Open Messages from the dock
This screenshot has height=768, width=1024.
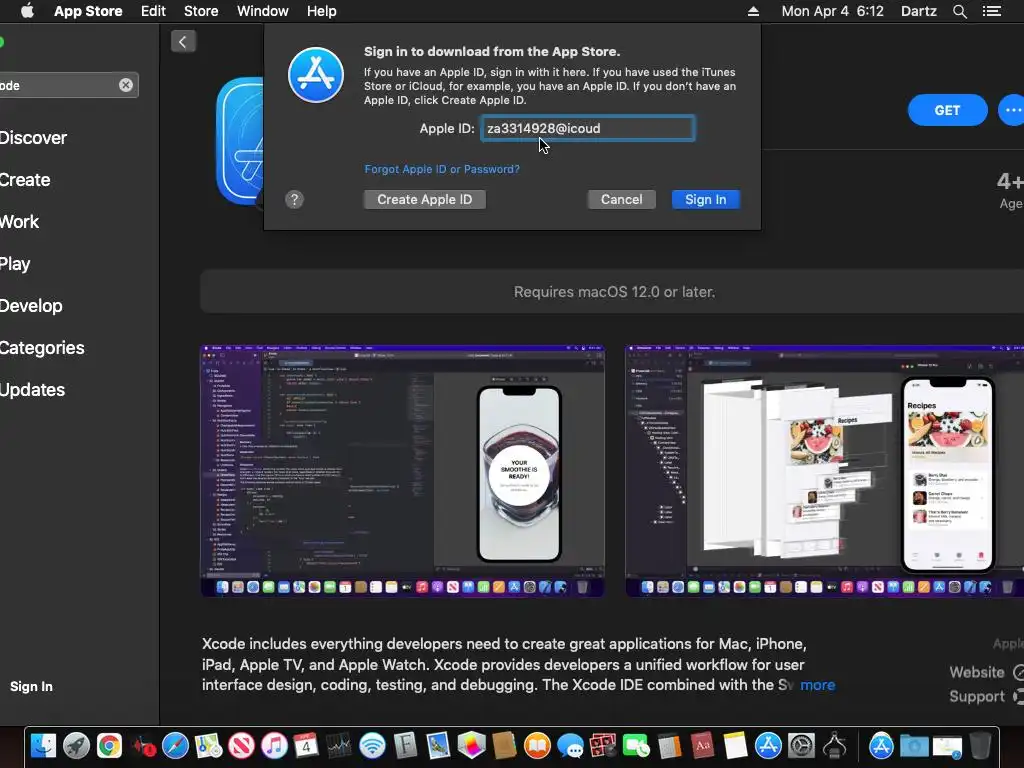click(x=571, y=746)
